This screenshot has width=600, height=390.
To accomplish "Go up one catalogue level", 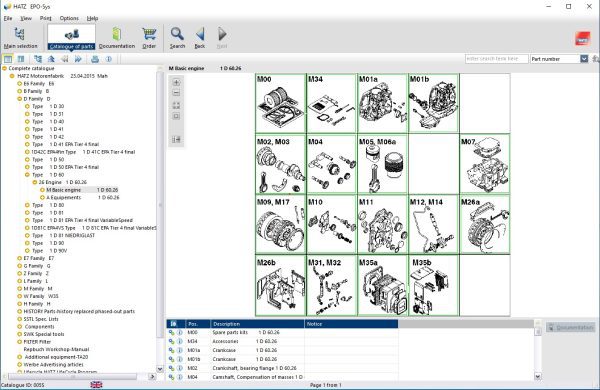I will (x=51, y=59).
